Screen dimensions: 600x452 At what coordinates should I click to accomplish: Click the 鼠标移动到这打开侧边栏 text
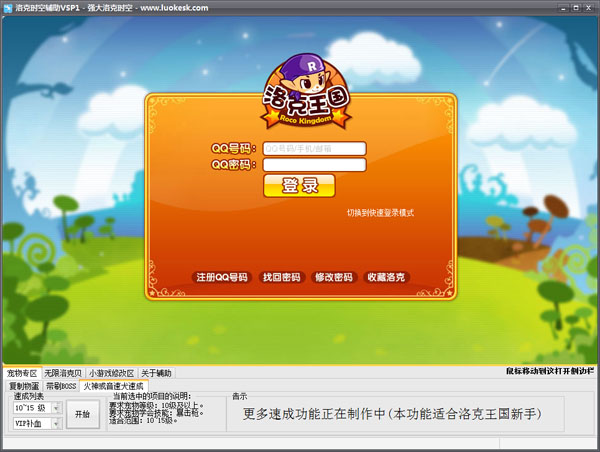pyautogui.click(x=549, y=371)
